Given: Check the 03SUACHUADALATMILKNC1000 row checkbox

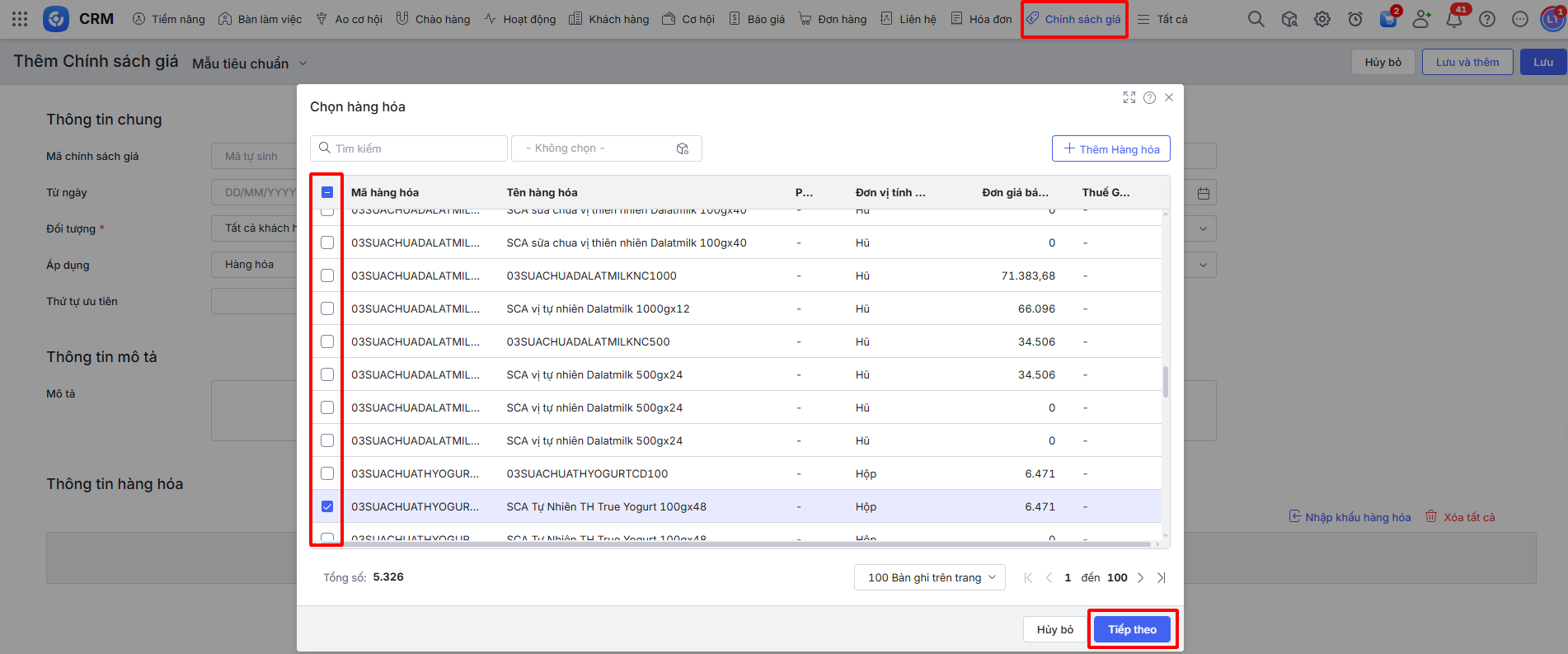Looking at the screenshot, I should [327, 275].
